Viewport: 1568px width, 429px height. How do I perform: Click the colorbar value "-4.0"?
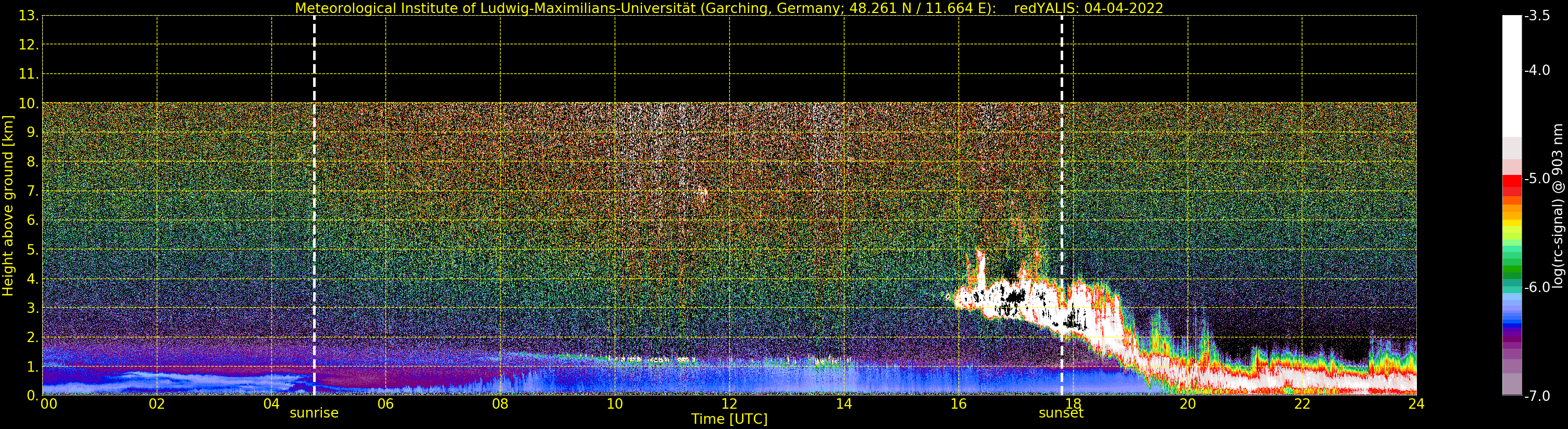click(x=1538, y=70)
